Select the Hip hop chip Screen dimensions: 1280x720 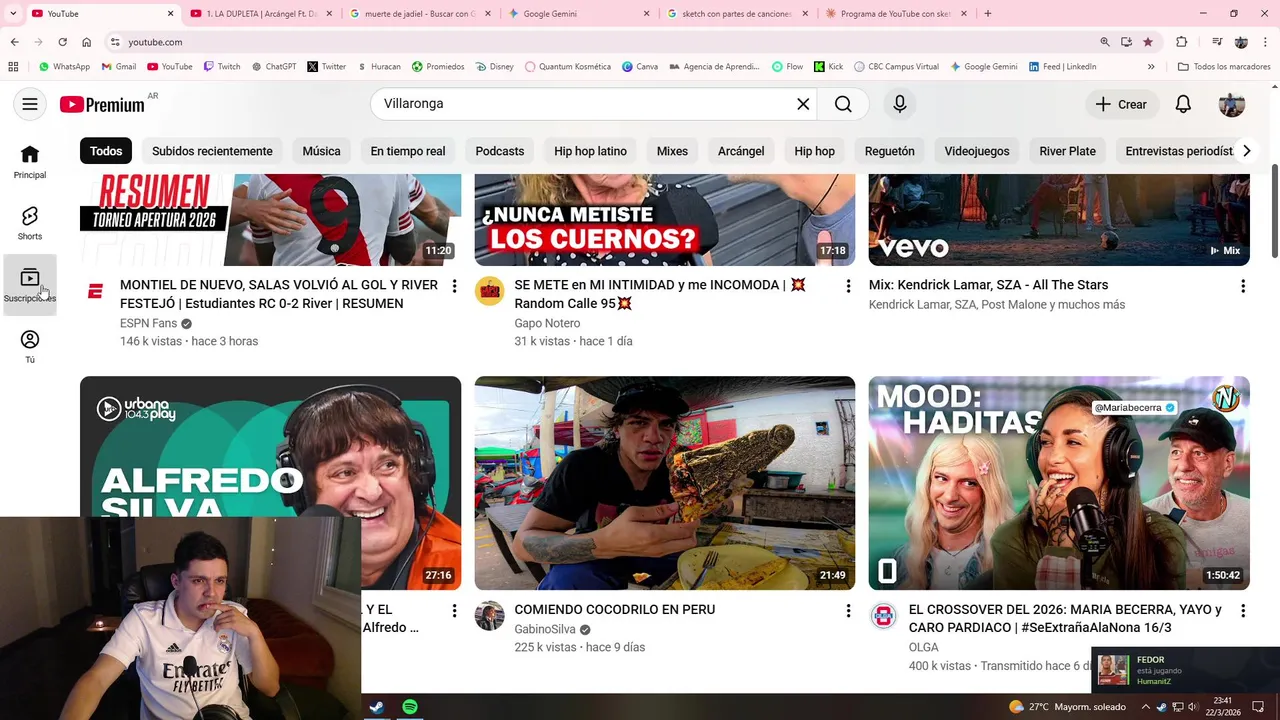[x=814, y=151]
